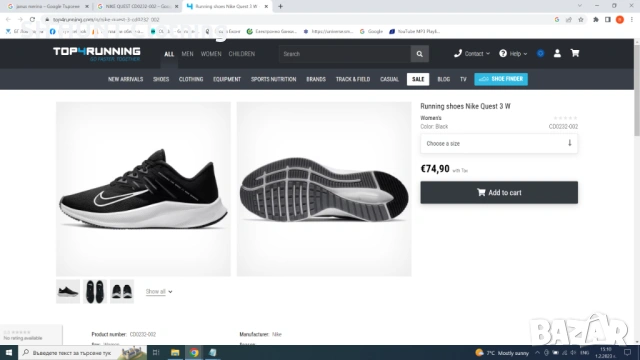Screen dimensions: 640x360
Task: Open the shopping cart icon
Action: 575,53
